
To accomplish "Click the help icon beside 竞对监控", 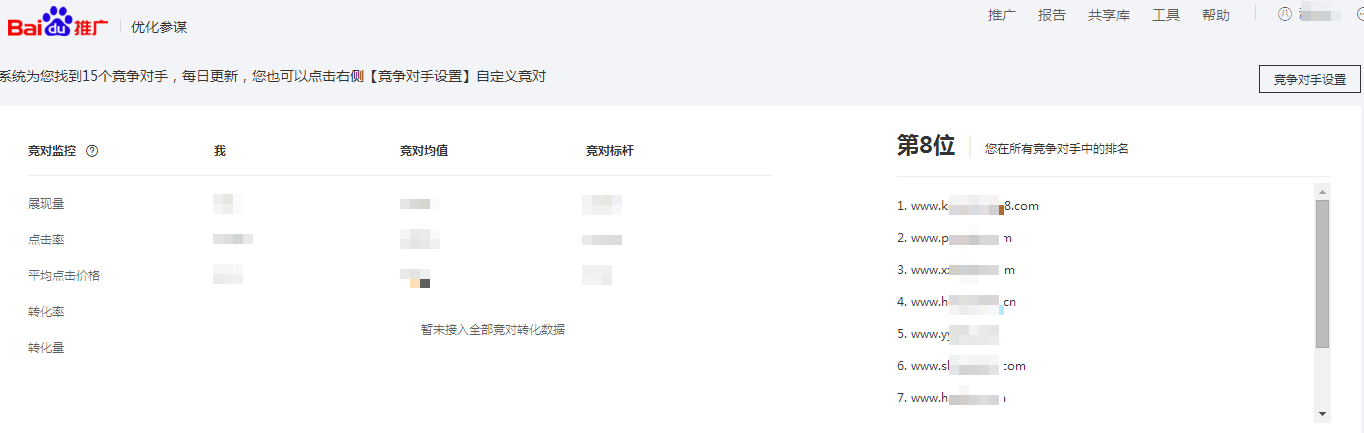I will [x=92, y=151].
